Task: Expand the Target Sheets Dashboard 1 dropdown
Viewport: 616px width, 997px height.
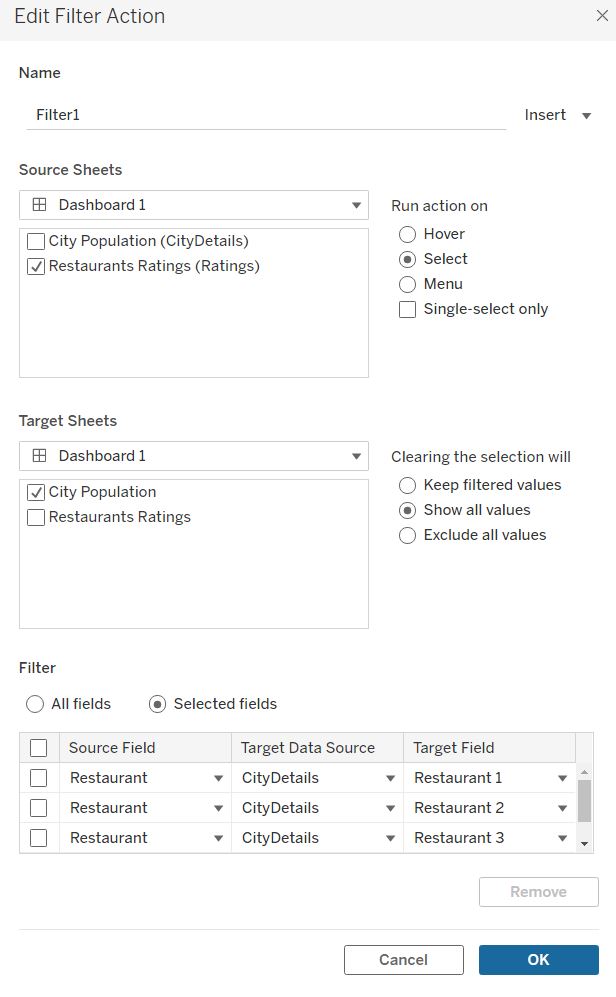Action: click(356, 457)
